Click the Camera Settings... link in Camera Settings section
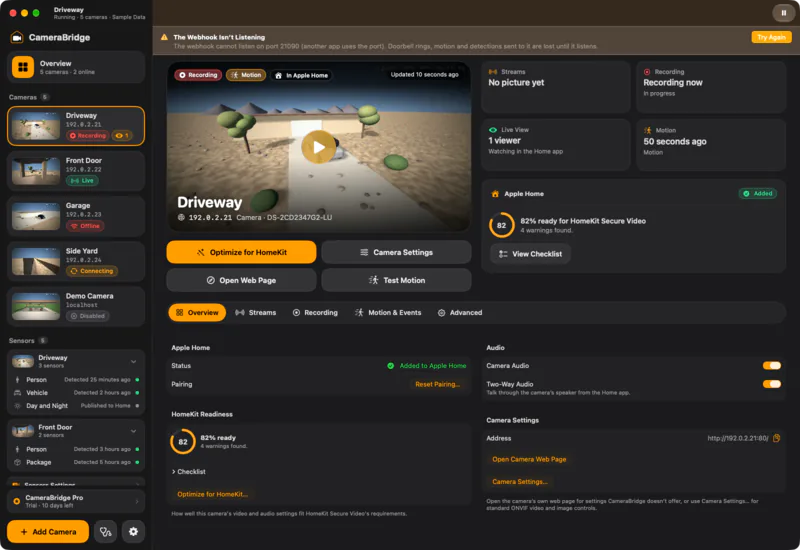 click(x=519, y=482)
